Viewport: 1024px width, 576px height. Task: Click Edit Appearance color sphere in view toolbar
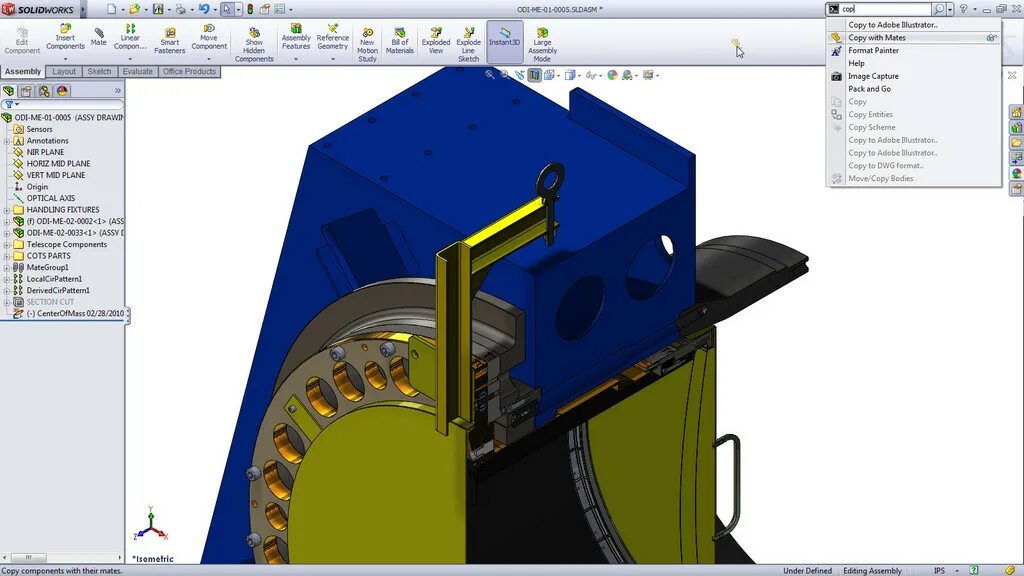click(x=613, y=75)
